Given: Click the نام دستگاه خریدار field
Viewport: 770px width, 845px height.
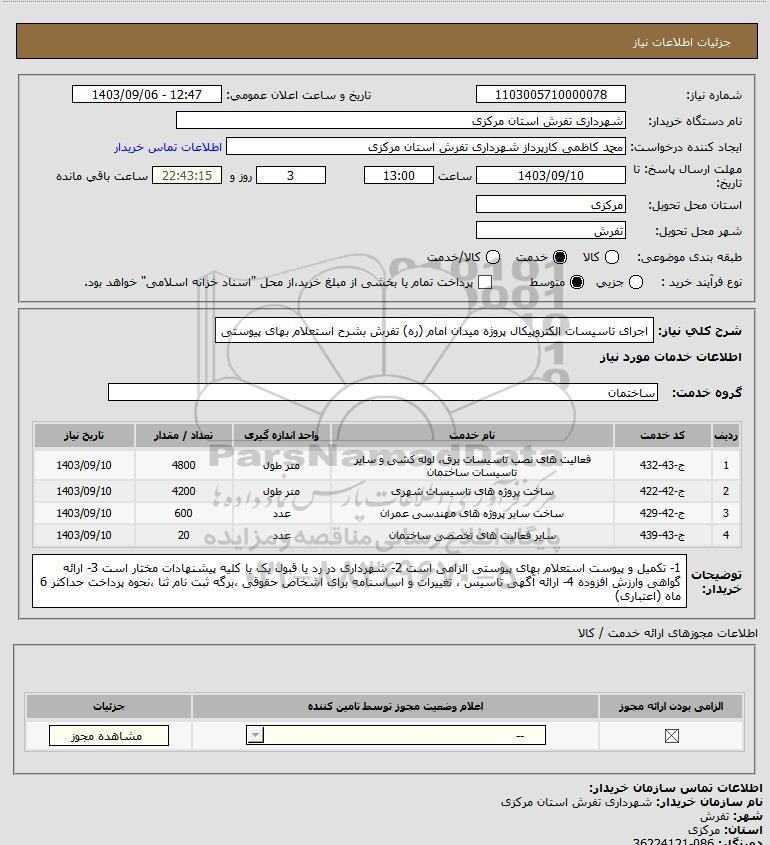Looking at the screenshot, I should click(400, 120).
